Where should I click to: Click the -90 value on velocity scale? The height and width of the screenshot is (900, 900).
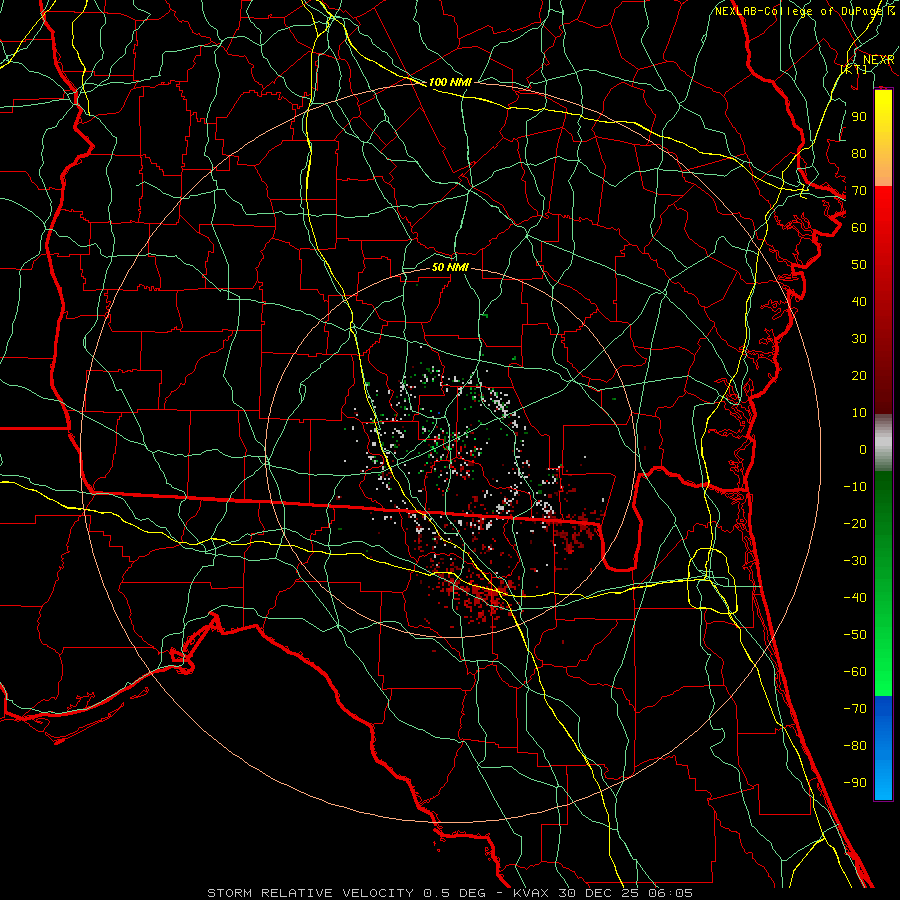855,783
